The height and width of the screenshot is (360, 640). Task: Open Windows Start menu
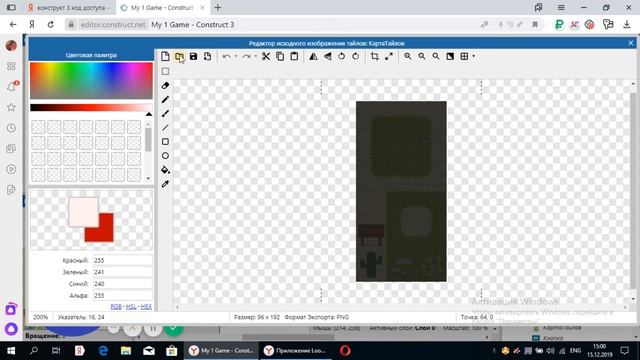coord(11,351)
